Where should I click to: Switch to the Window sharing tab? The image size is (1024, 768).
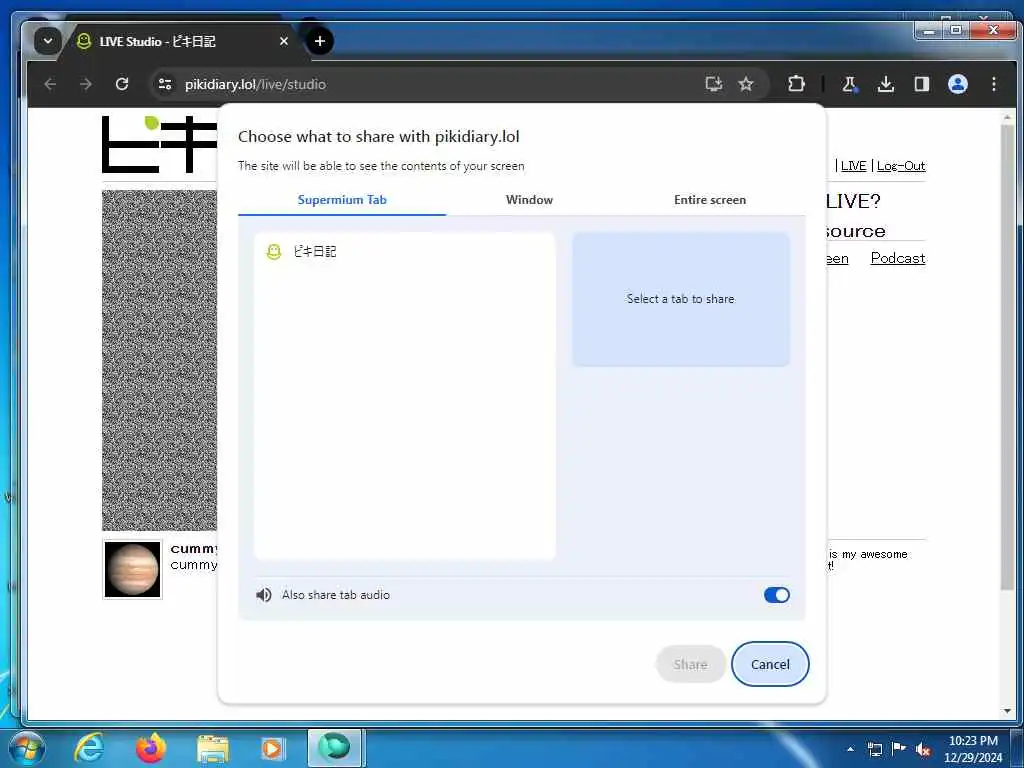click(529, 200)
